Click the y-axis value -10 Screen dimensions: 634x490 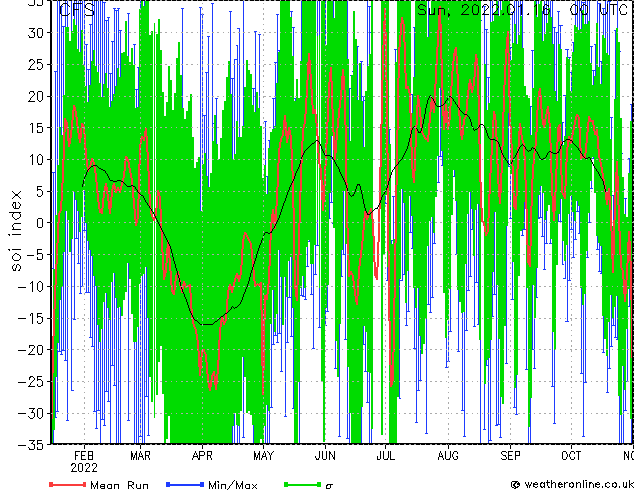31,287
